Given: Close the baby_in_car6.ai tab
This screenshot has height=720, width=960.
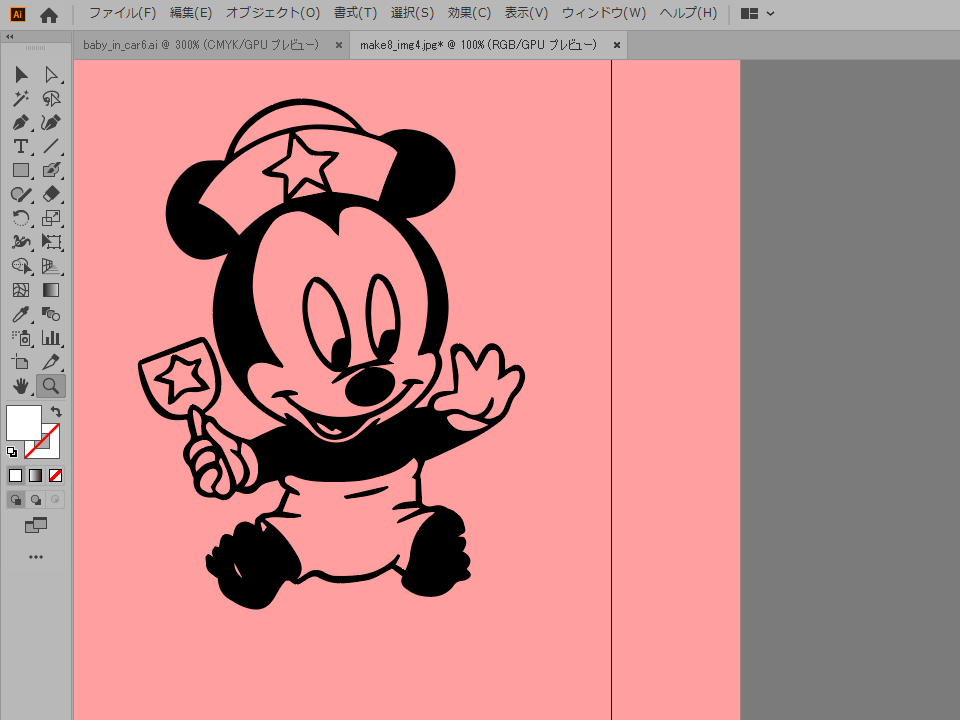Looking at the screenshot, I should tap(339, 45).
